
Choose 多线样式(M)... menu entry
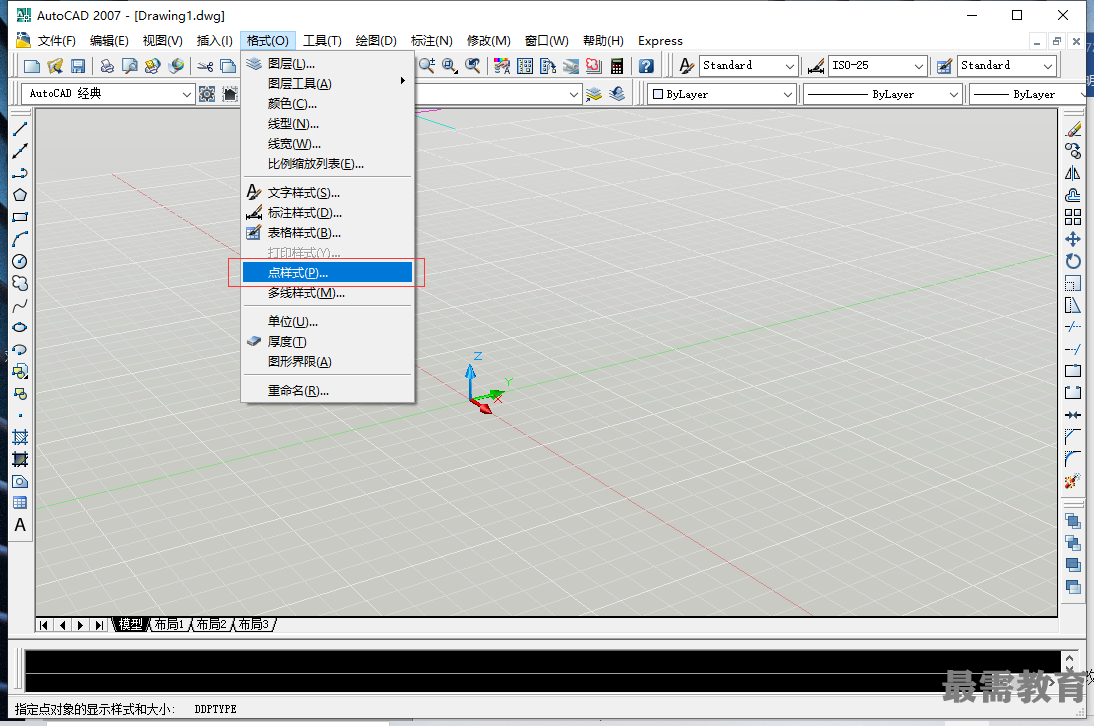328,293
